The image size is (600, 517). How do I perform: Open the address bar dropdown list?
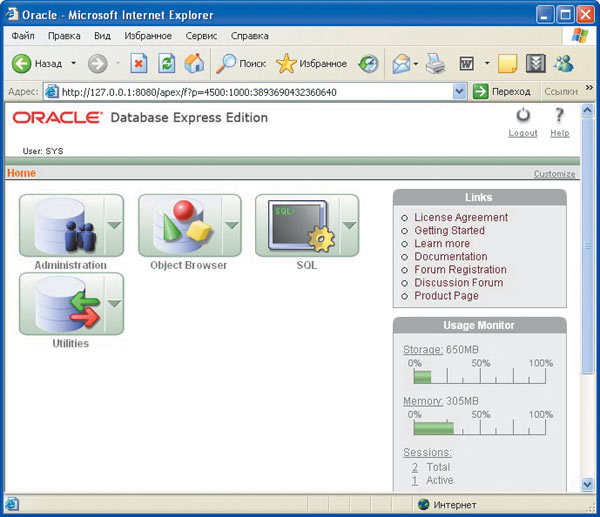[x=459, y=92]
